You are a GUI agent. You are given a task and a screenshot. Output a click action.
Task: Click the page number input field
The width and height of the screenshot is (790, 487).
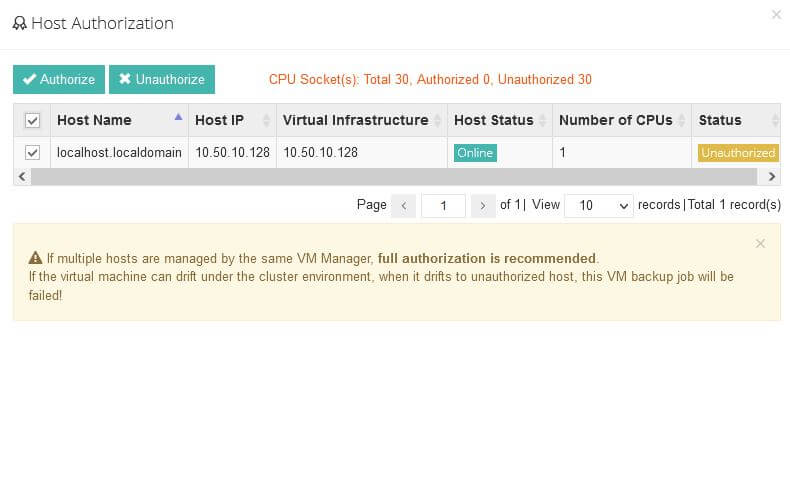443,205
